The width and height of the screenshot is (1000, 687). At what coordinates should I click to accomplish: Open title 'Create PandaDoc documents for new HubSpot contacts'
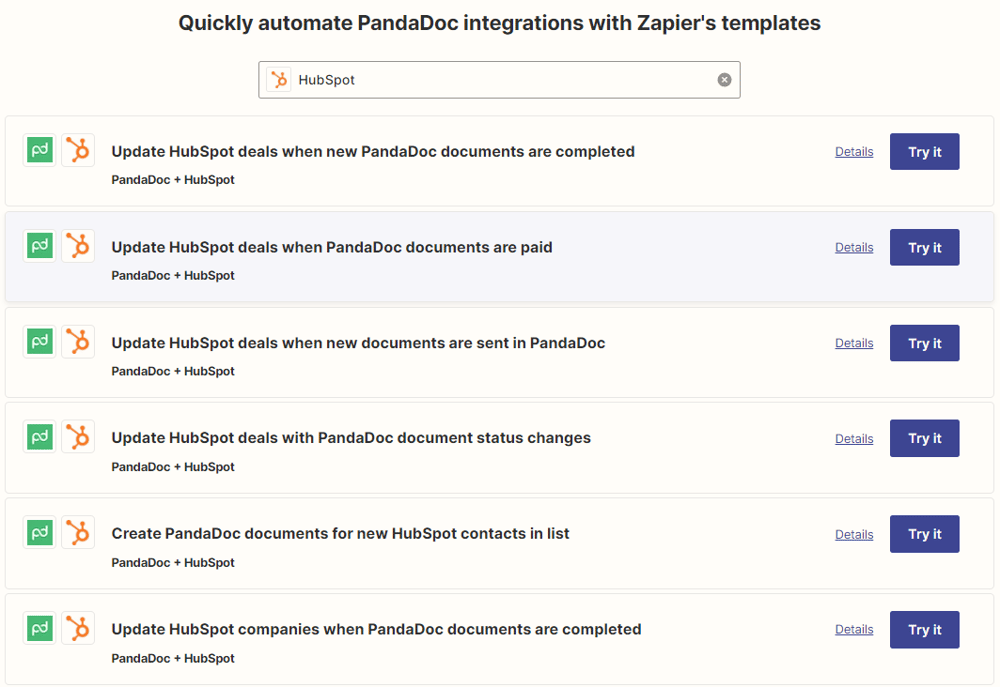[340, 534]
